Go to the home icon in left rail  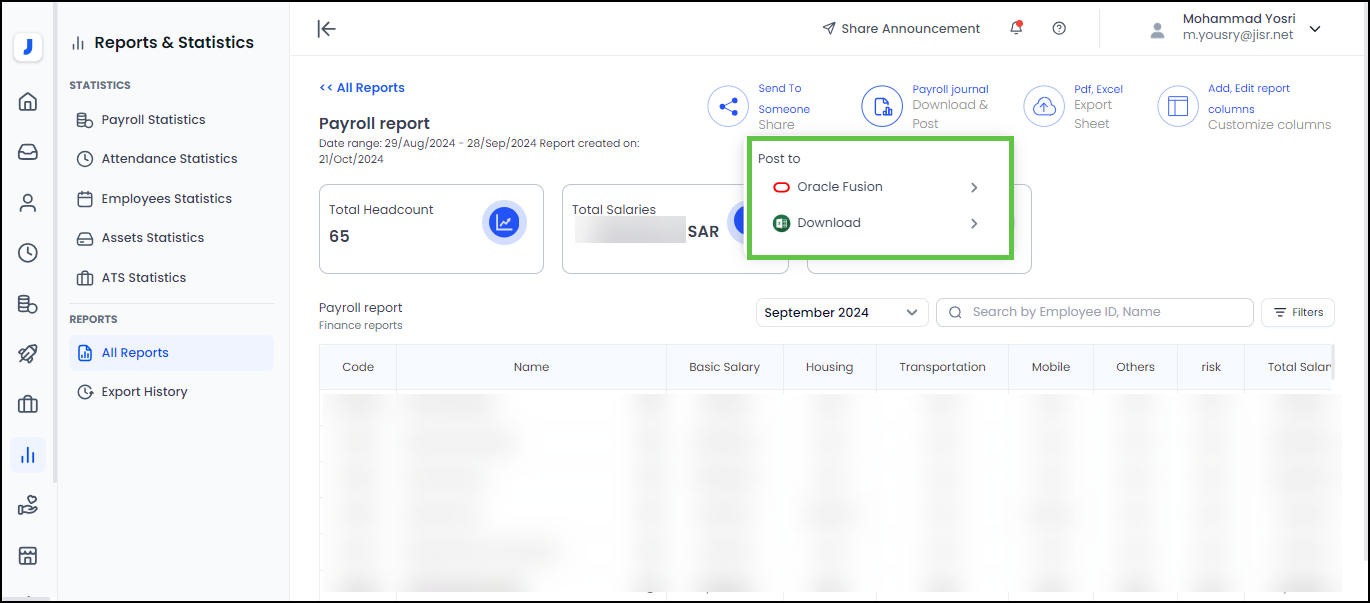click(28, 101)
